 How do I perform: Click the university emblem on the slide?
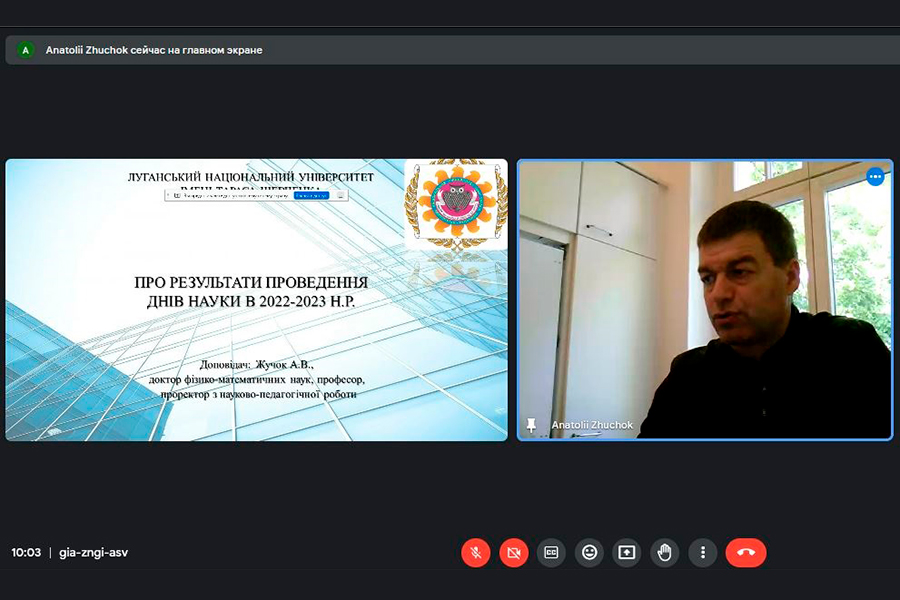456,206
